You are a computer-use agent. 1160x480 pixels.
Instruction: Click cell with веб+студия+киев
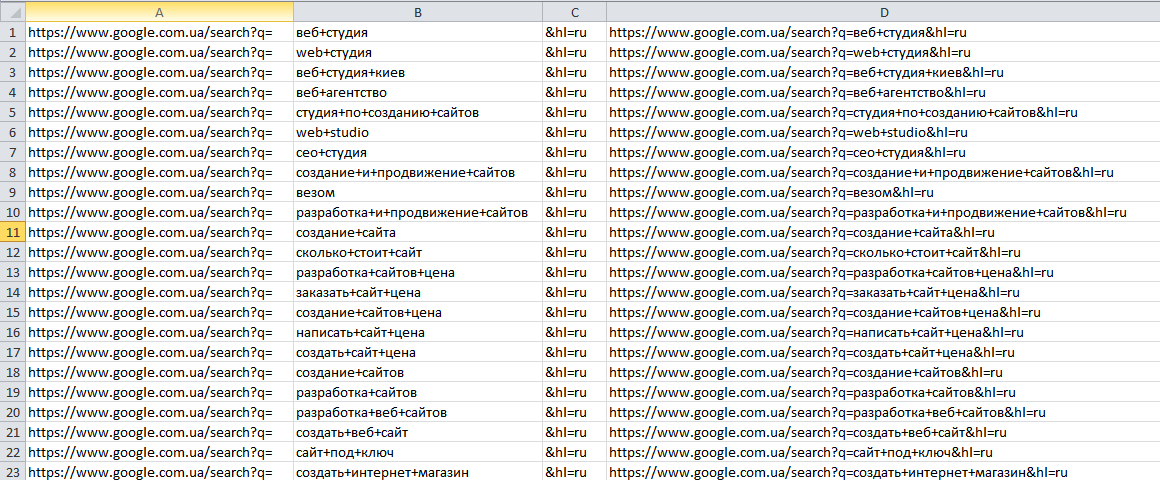pyautogui.click(x=418, y=72)
